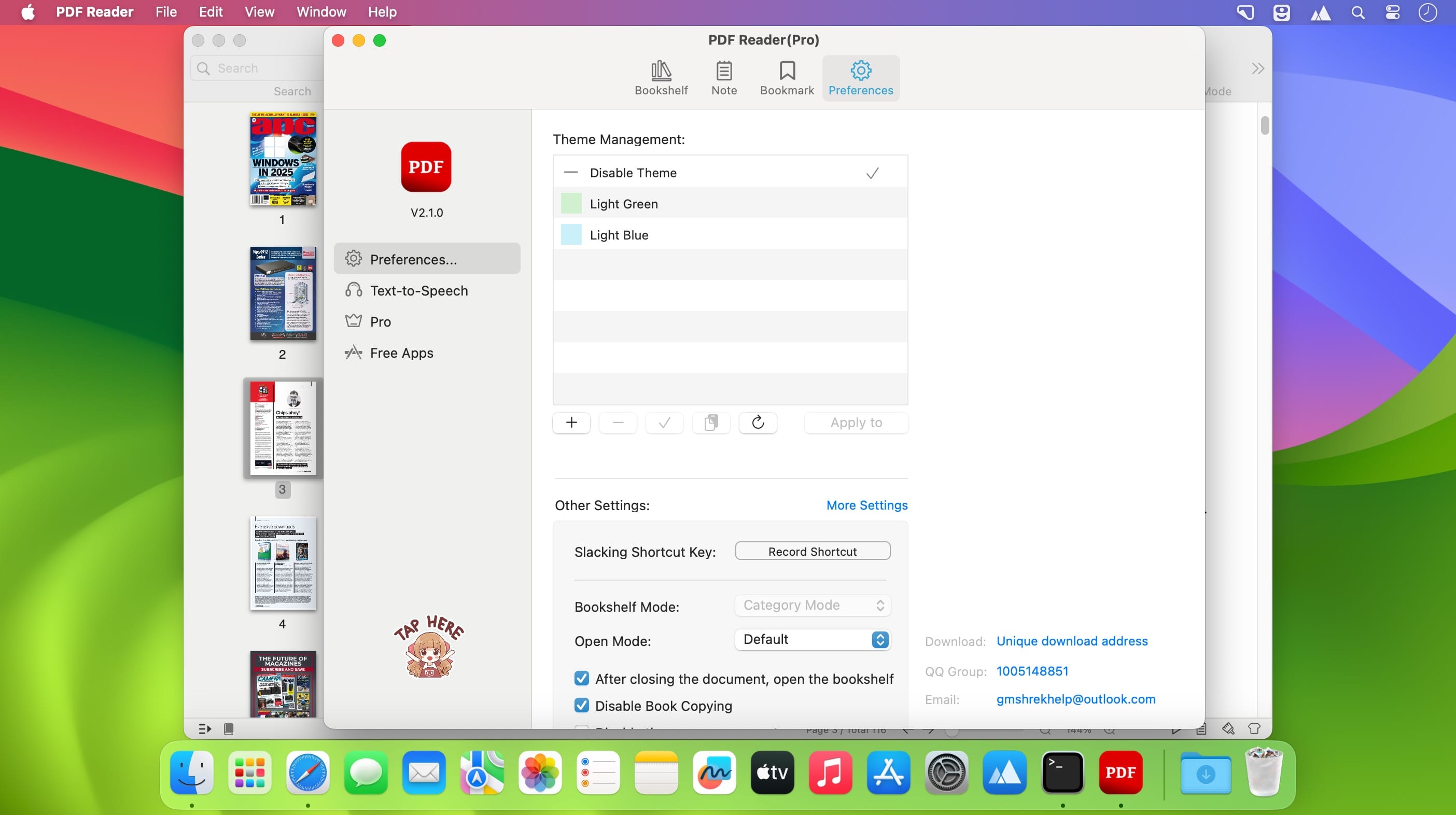
Task: Open the App Store from the Dock
Action: click(889, 772)
